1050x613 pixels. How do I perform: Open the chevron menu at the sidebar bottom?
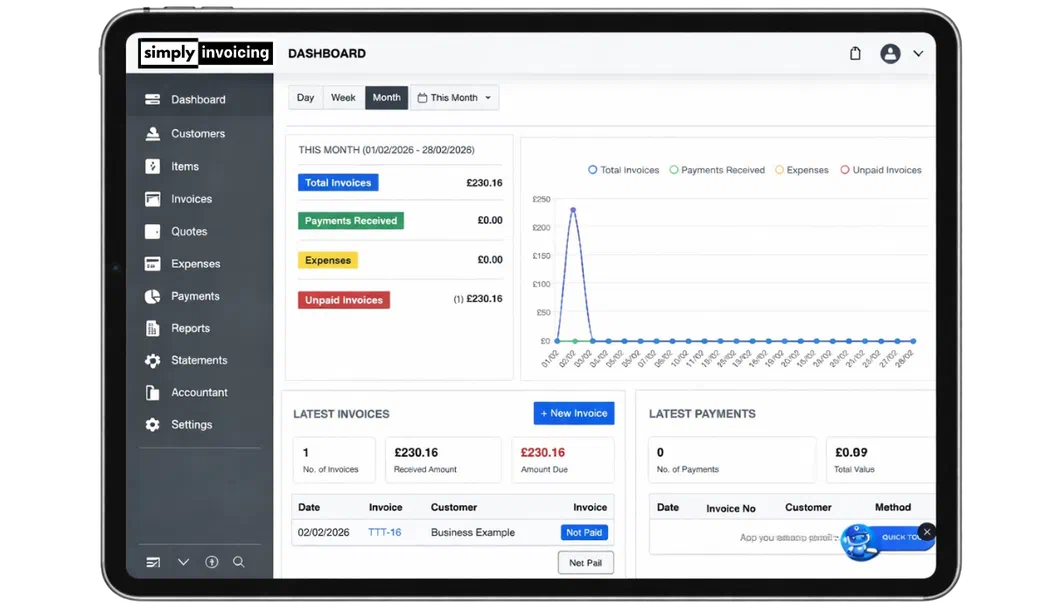tap(183, 562)
